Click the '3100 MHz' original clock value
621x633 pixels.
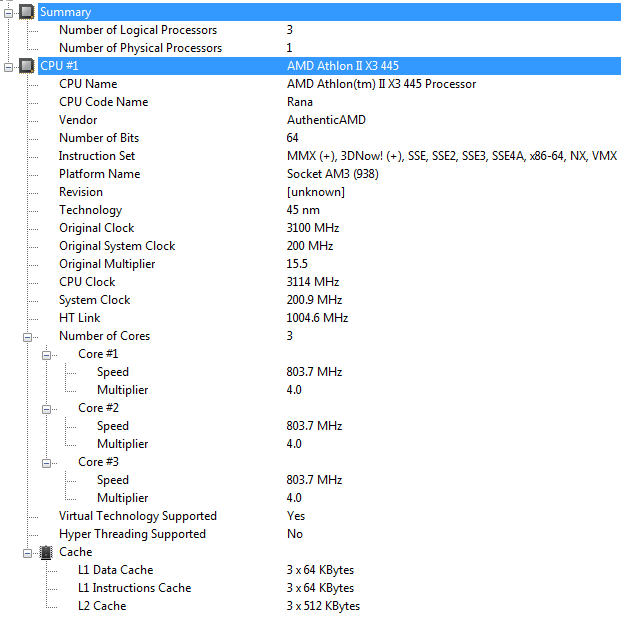tap(313, 228)
